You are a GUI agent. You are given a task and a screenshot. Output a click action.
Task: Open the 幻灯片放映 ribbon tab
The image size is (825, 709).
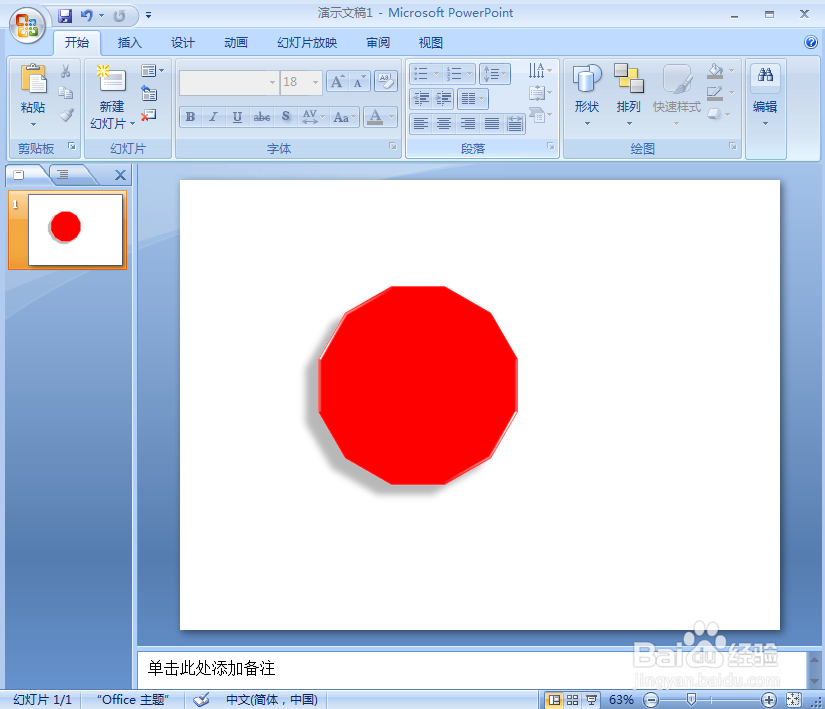[x=307, y=43]
